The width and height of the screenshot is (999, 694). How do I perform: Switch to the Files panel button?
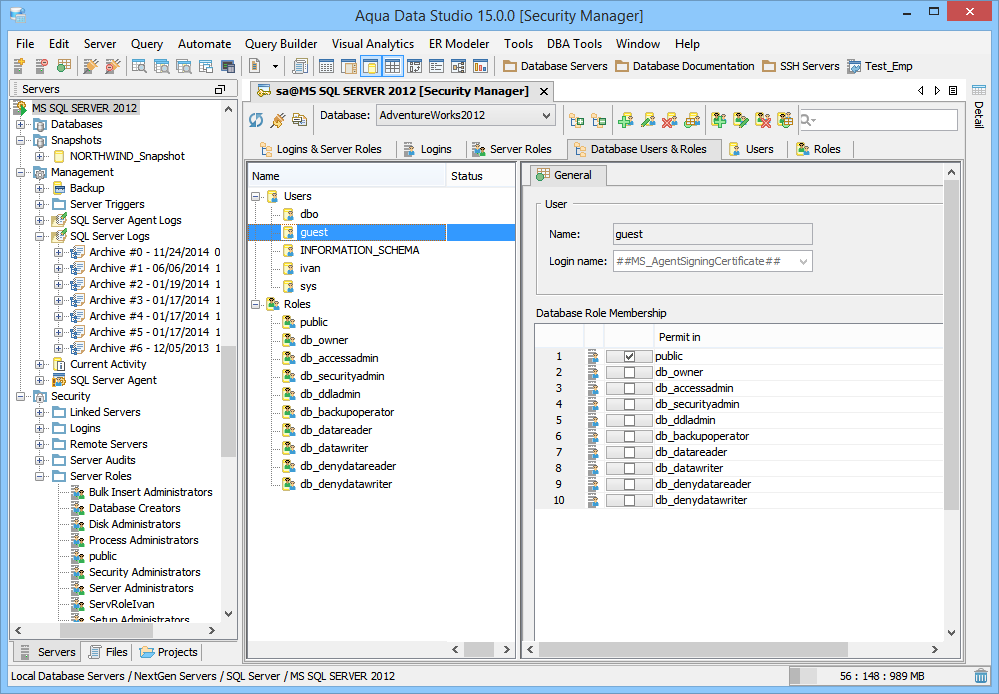click(x=108, y=652)
